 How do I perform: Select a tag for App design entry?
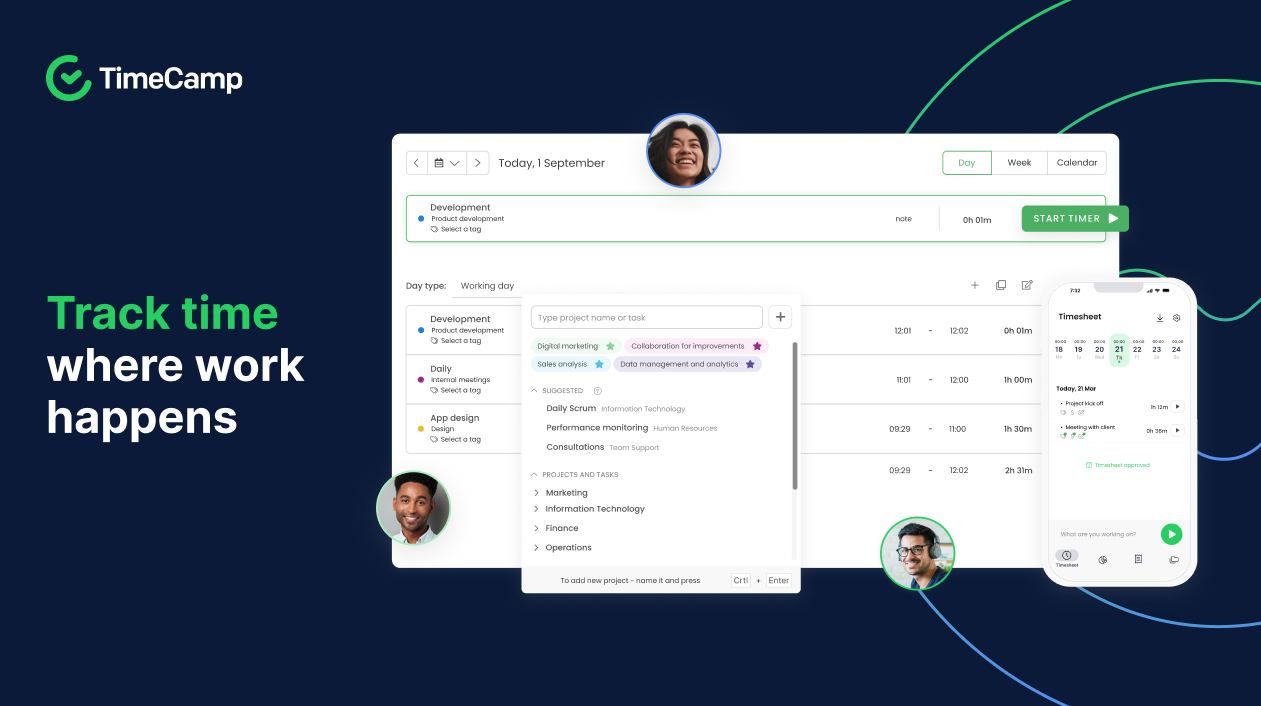(x=456, y=439)
